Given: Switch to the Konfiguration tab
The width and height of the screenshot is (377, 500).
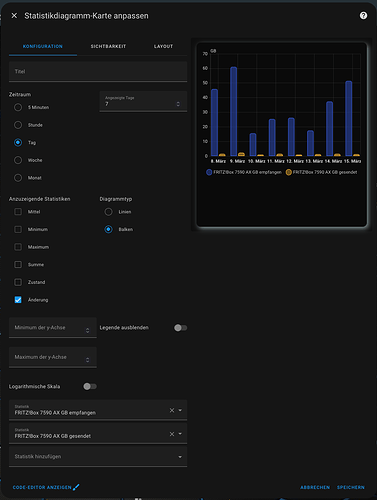Looking at the screenshot, I should coord(43,46).
